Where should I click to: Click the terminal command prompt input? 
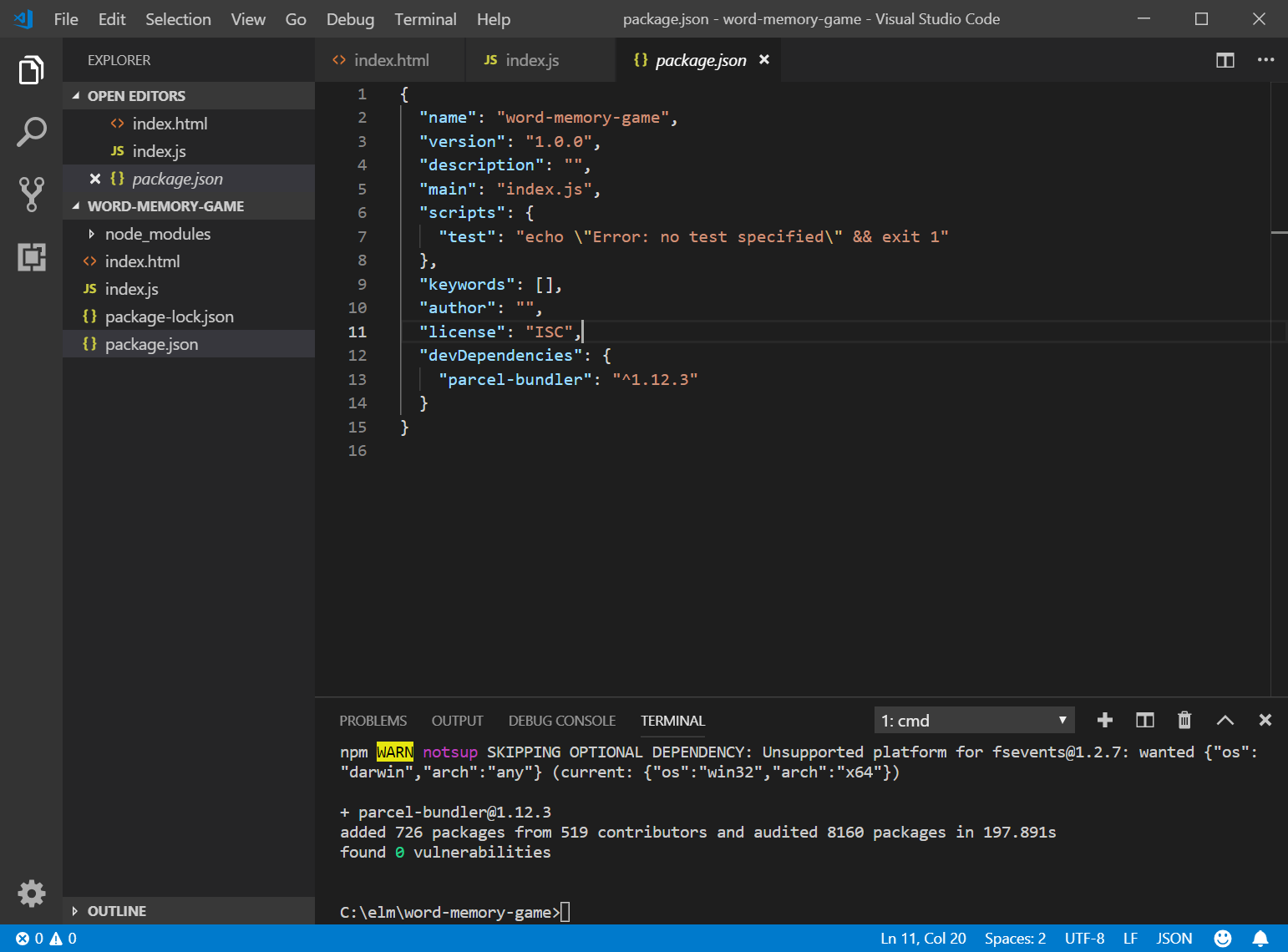tap(565, 912)
